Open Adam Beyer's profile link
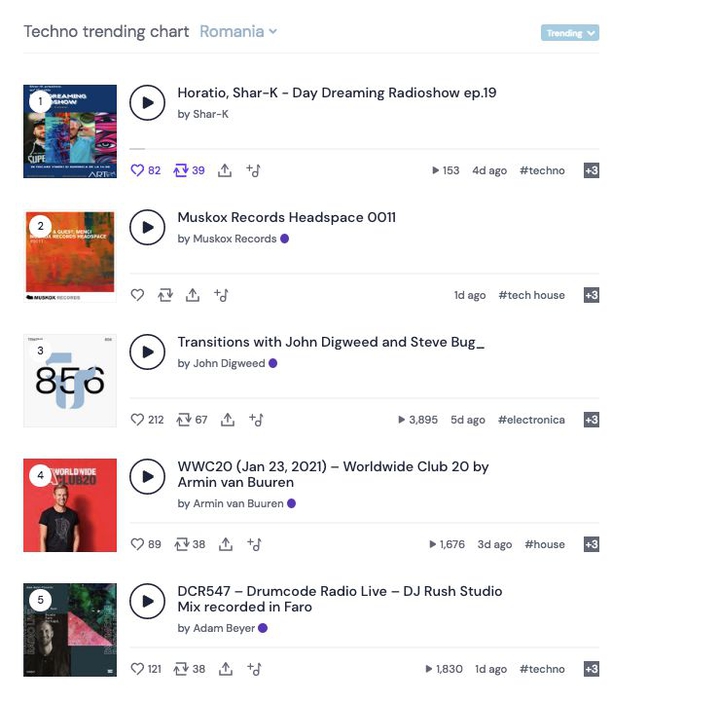The width and height of the screenshot is (720, 702). (224, 628)
